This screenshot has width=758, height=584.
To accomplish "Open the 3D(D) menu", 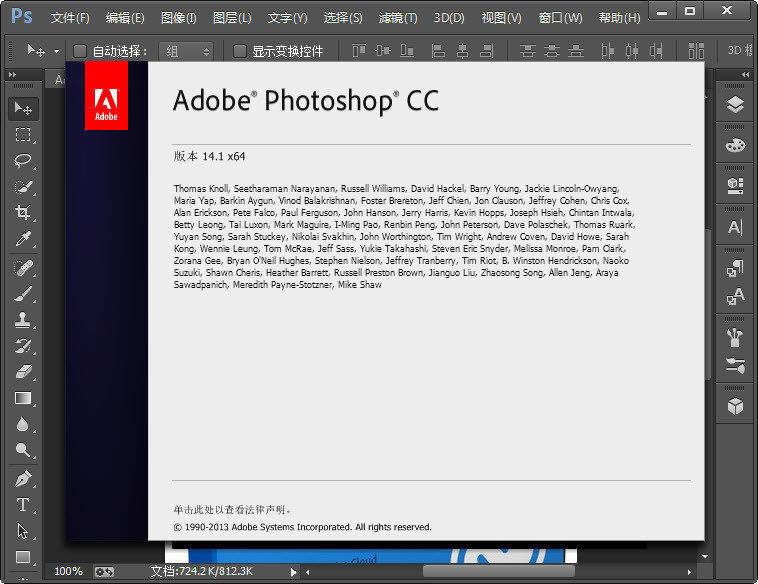I will (x=449, y=18).
